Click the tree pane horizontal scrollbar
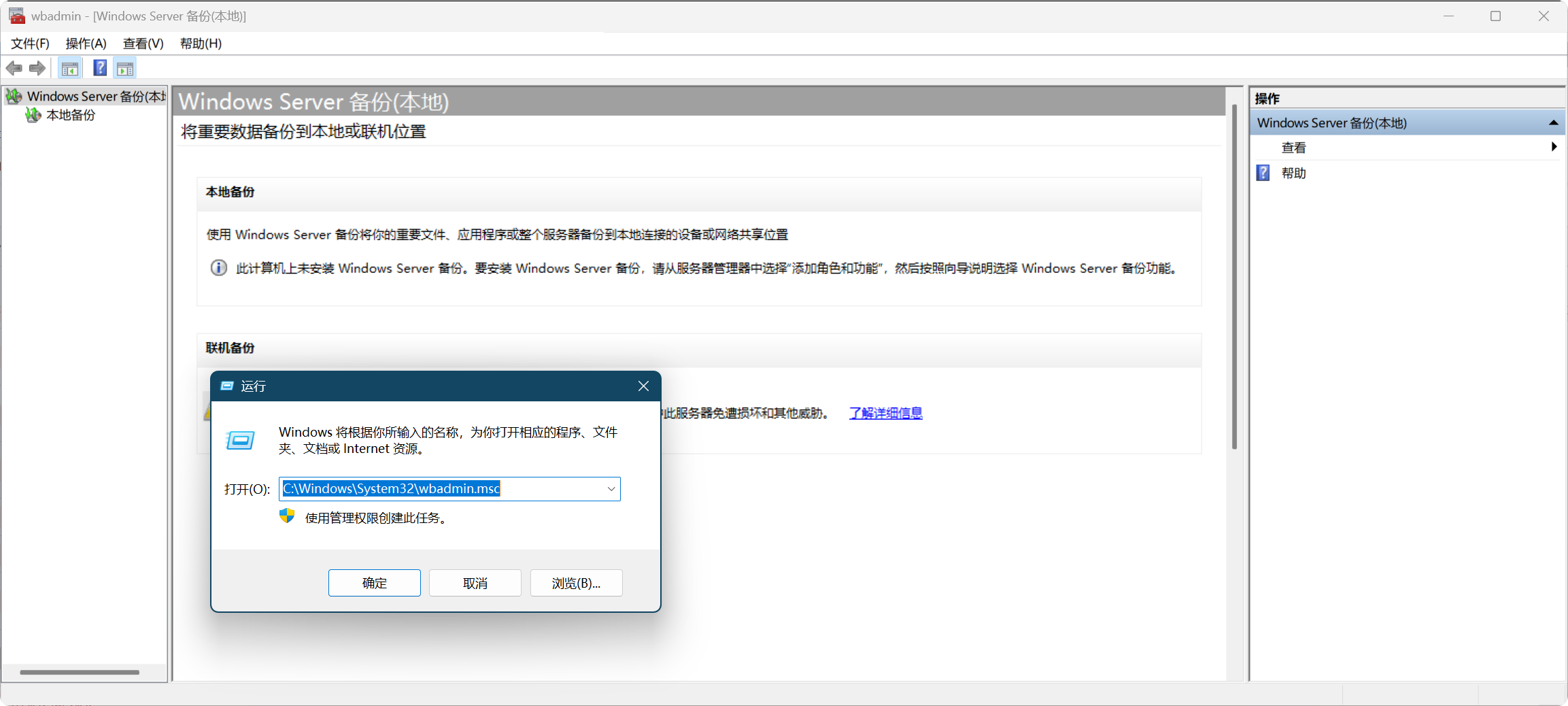The width and height of the screenshot is (1568, 706). (80, 672)
